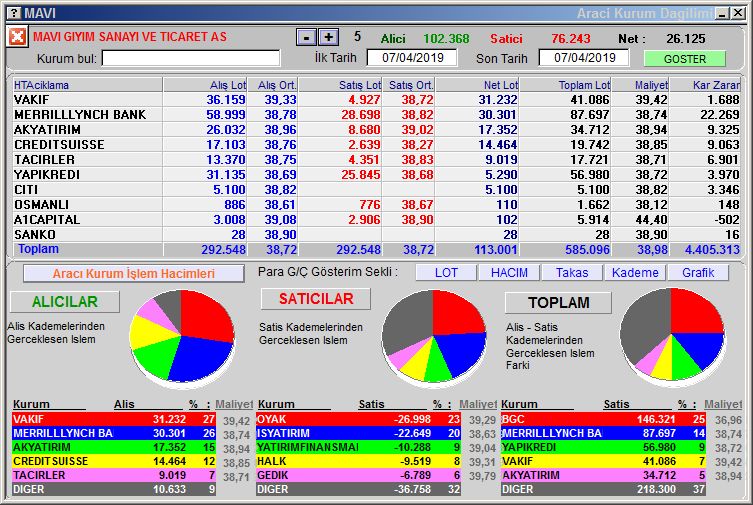Click the yellow VAKIF row in the totals list
Image resolution: width=753 pixels, height=505 pixels.
(604, 461)
